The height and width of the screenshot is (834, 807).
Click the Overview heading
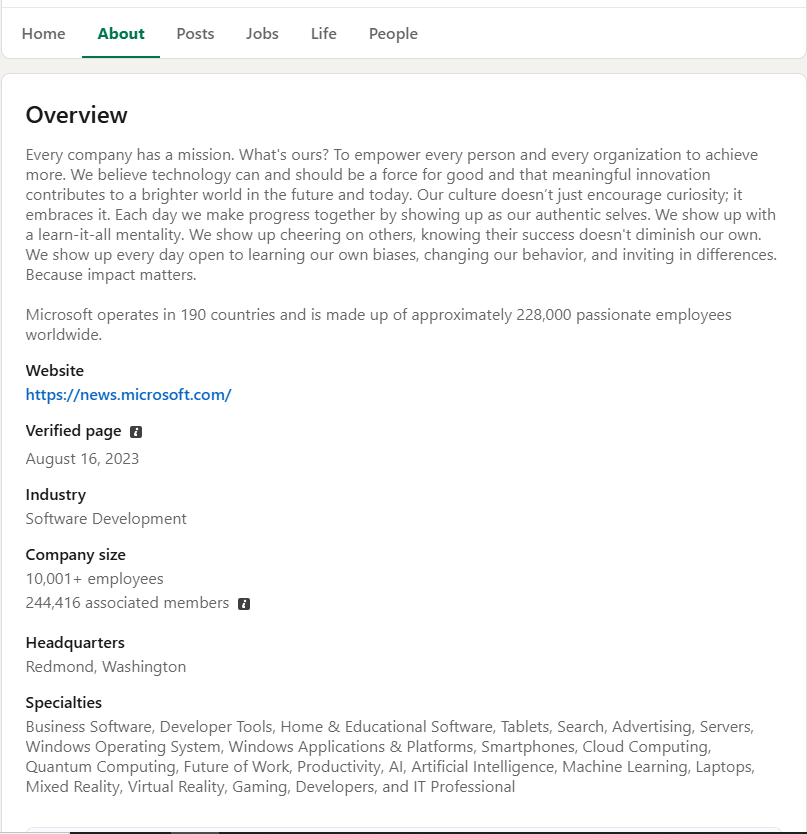77,115
